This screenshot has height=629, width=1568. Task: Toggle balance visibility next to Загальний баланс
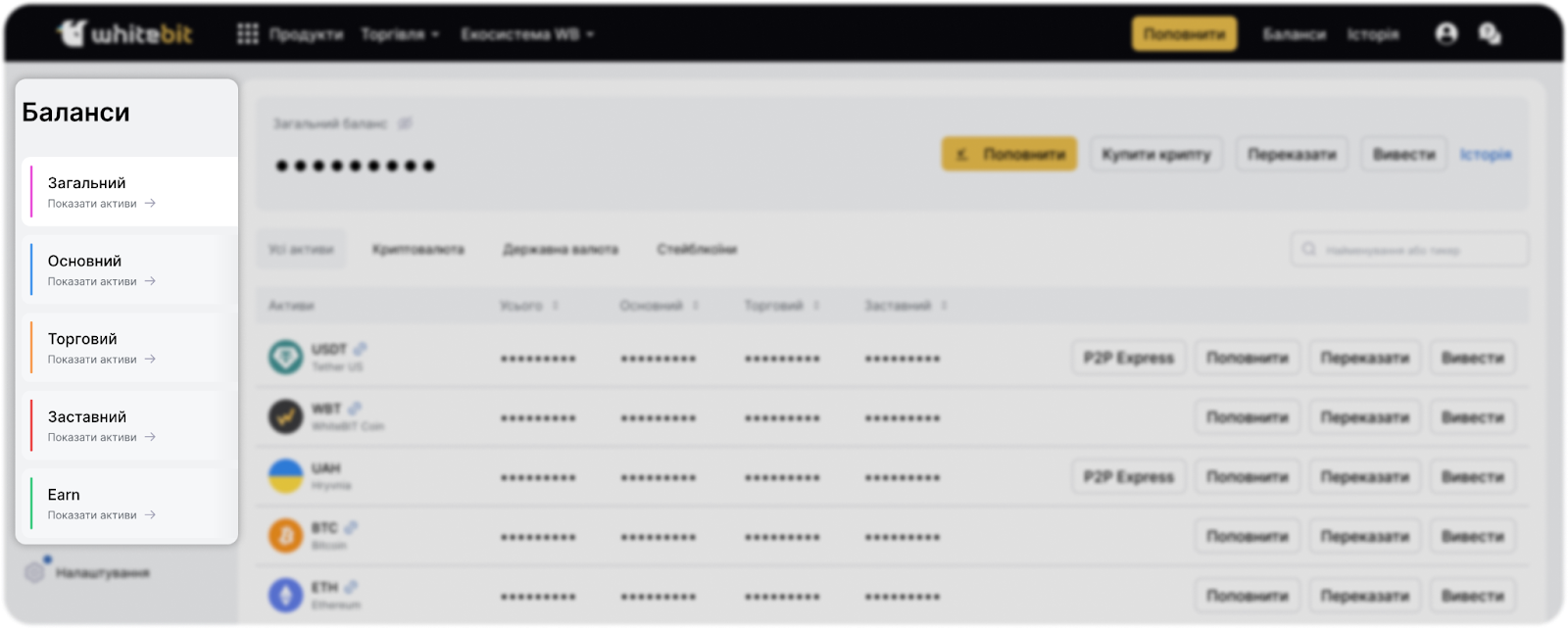[x=406, y=123]
